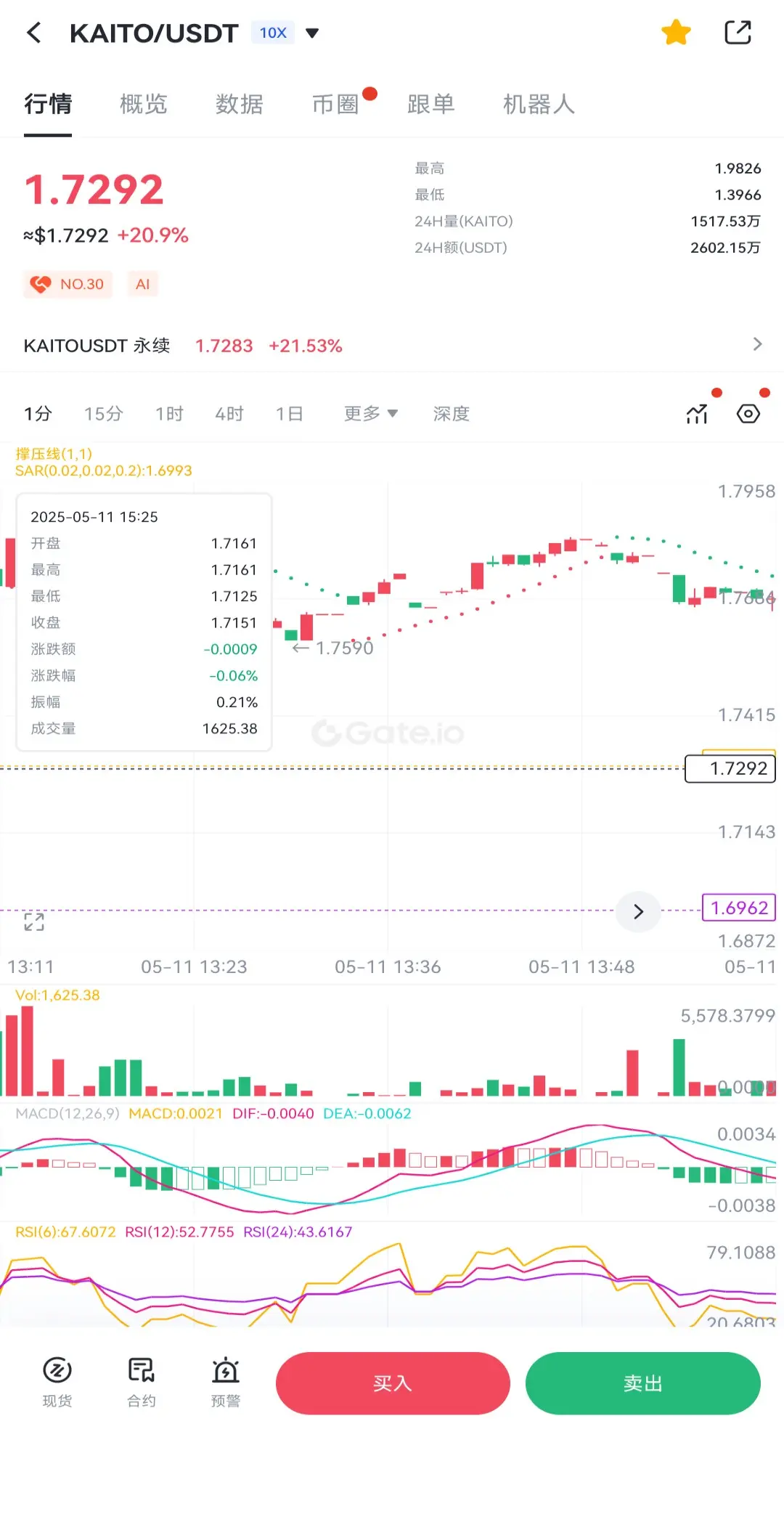
Task: Open the share icon
Action: pyautogui.click(x=738, y=33)
